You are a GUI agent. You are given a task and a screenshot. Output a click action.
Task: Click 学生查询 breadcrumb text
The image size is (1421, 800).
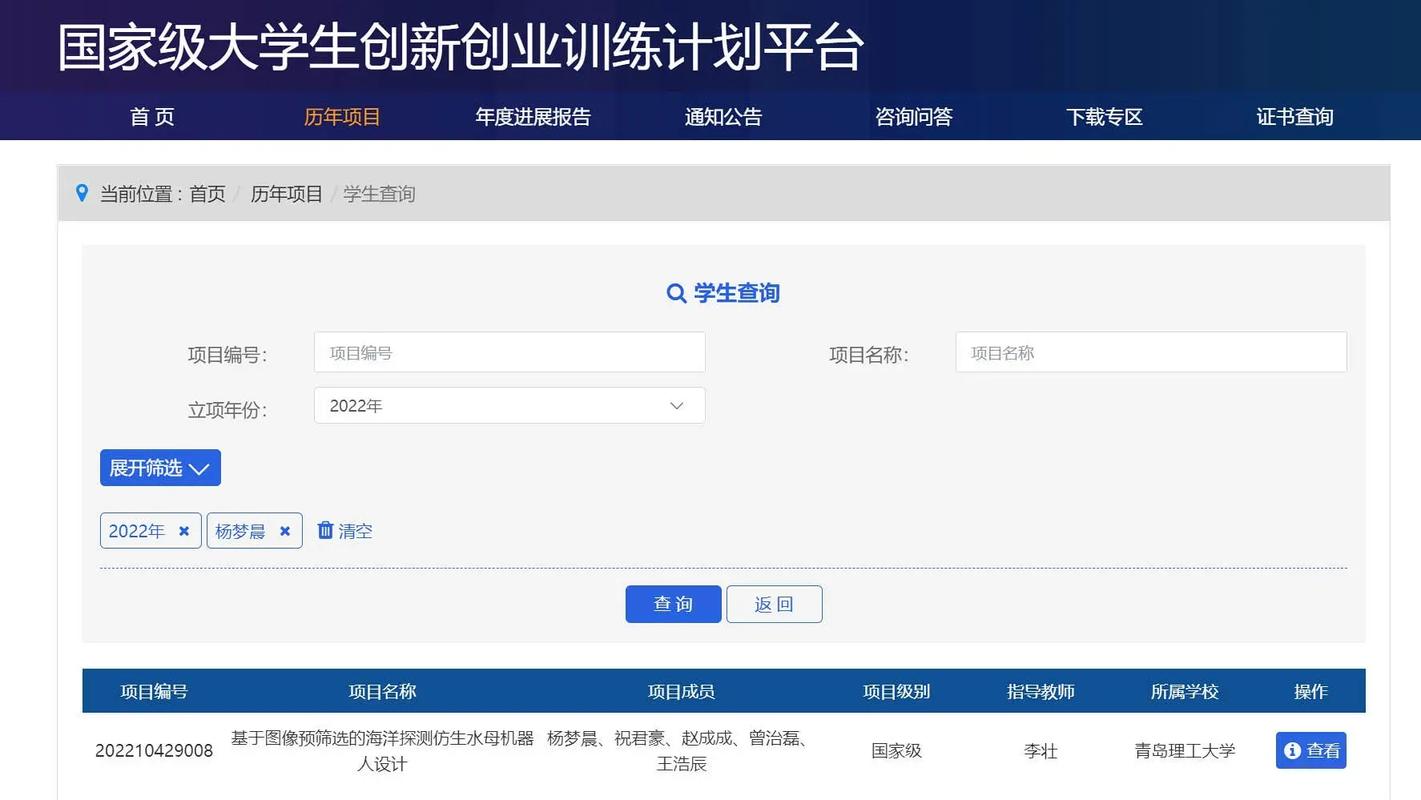[x=379, y=194]
